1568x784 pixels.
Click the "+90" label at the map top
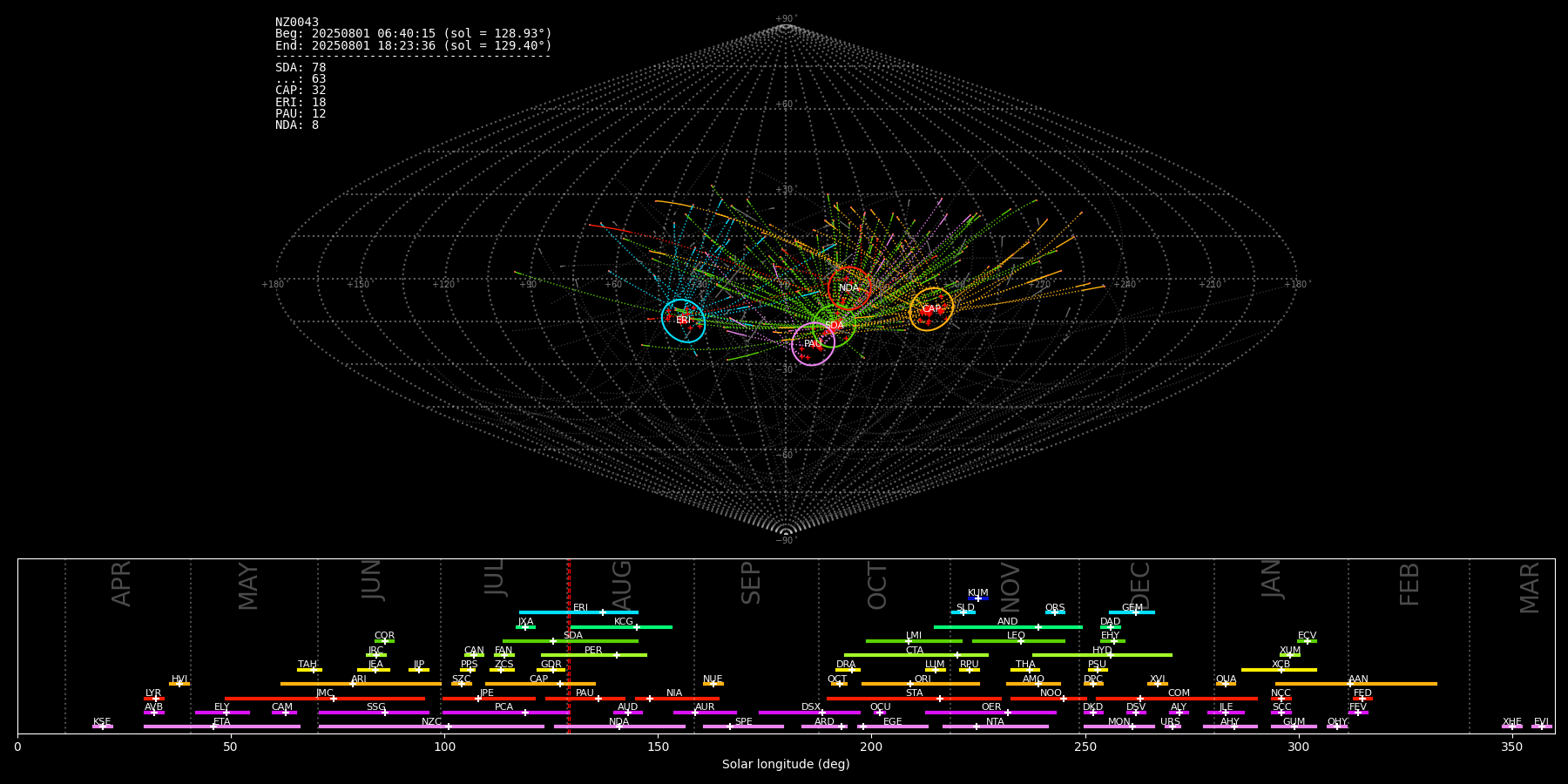(785, 19)
